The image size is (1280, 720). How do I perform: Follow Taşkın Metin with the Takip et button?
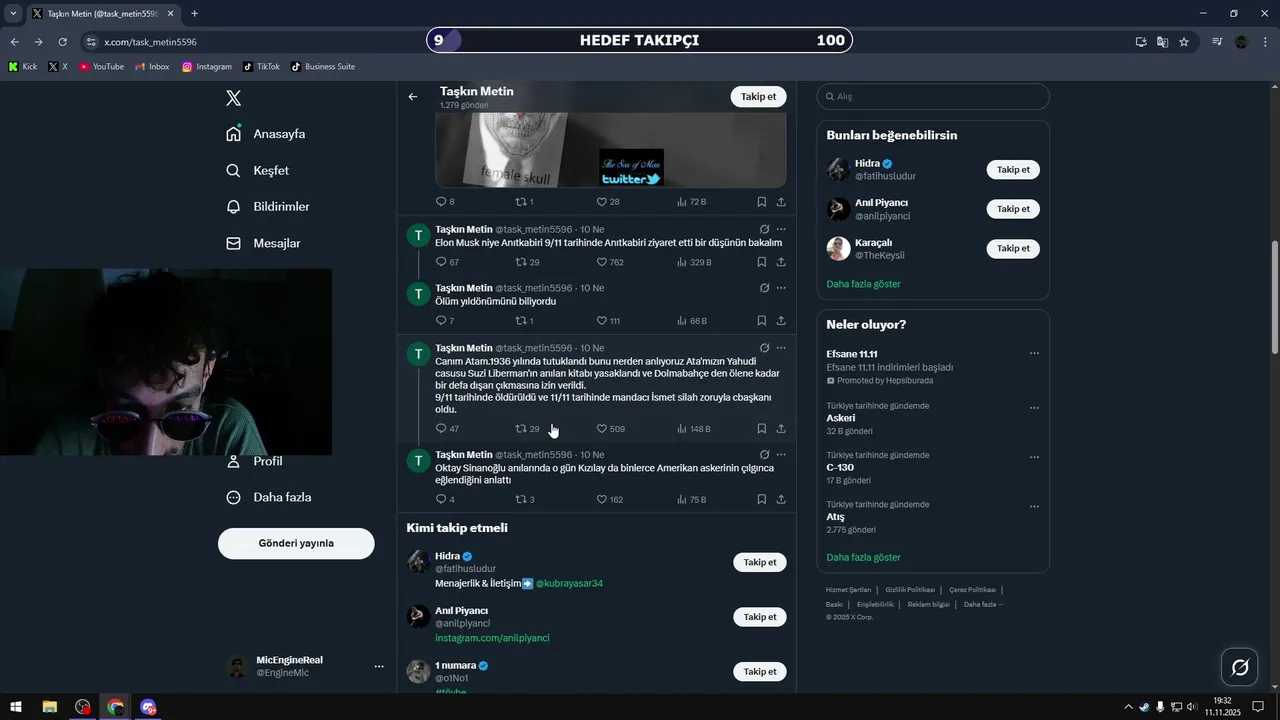tap(758, 97)
